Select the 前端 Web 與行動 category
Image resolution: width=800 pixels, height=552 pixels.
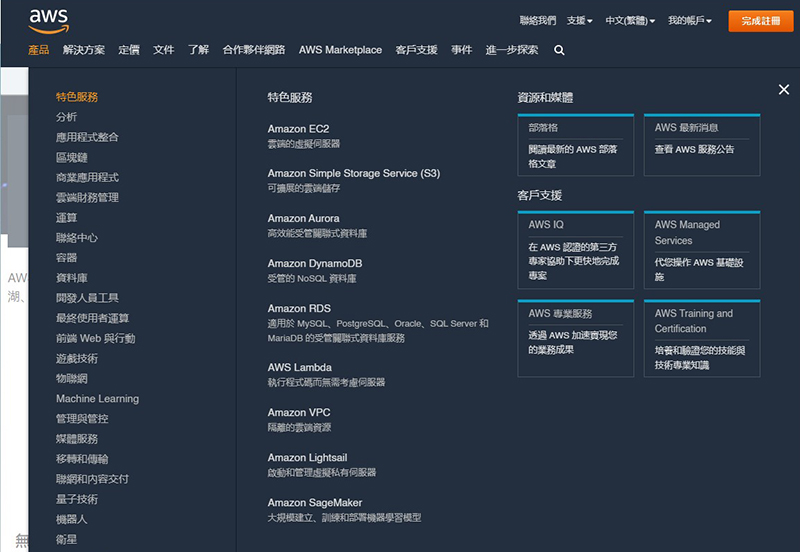pos(95,338)
